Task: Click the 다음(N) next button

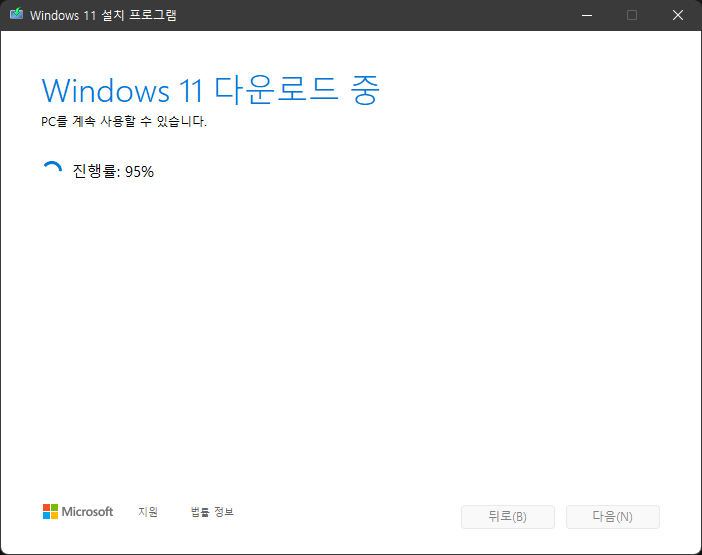Action: pyautogui.click(x=612, y=517)
